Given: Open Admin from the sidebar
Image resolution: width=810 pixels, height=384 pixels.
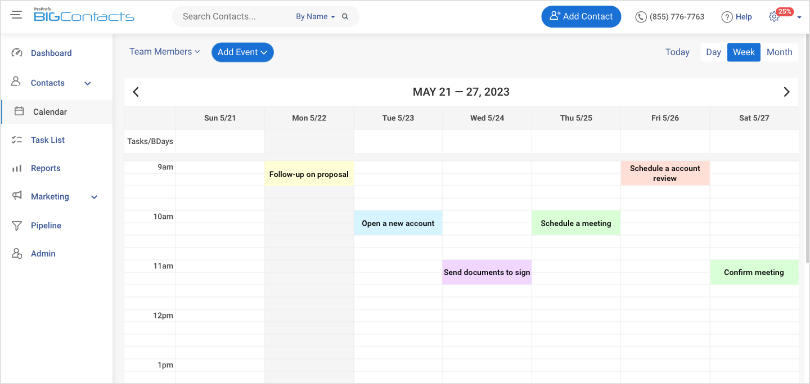Looking at the screenshot, I should pos(43,254).
